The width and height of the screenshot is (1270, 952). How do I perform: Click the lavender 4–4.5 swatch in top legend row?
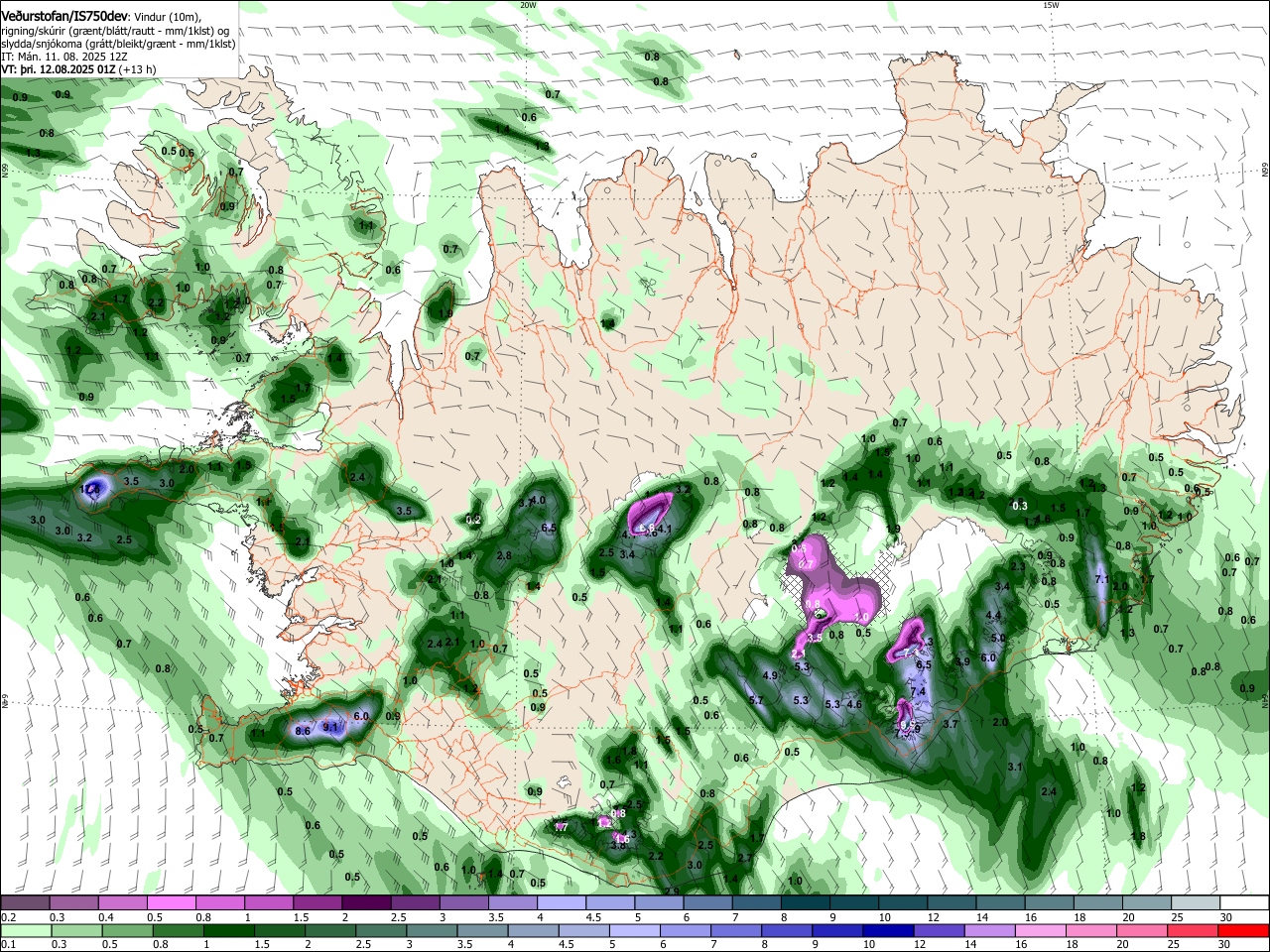(560, 903)
